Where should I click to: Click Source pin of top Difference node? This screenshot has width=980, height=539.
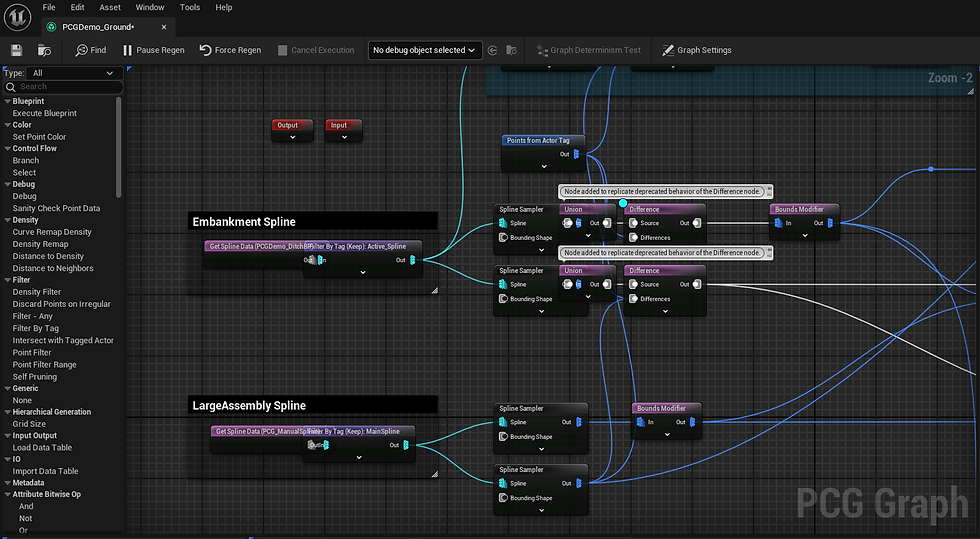coord(633,223)
